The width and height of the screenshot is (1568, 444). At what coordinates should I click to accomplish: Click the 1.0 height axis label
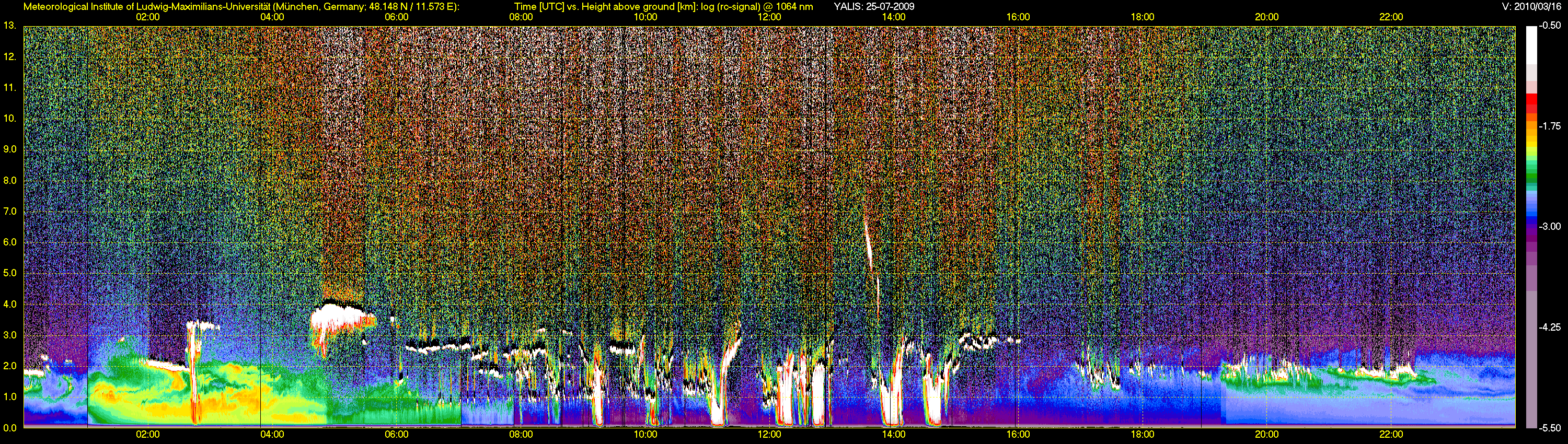10,396
